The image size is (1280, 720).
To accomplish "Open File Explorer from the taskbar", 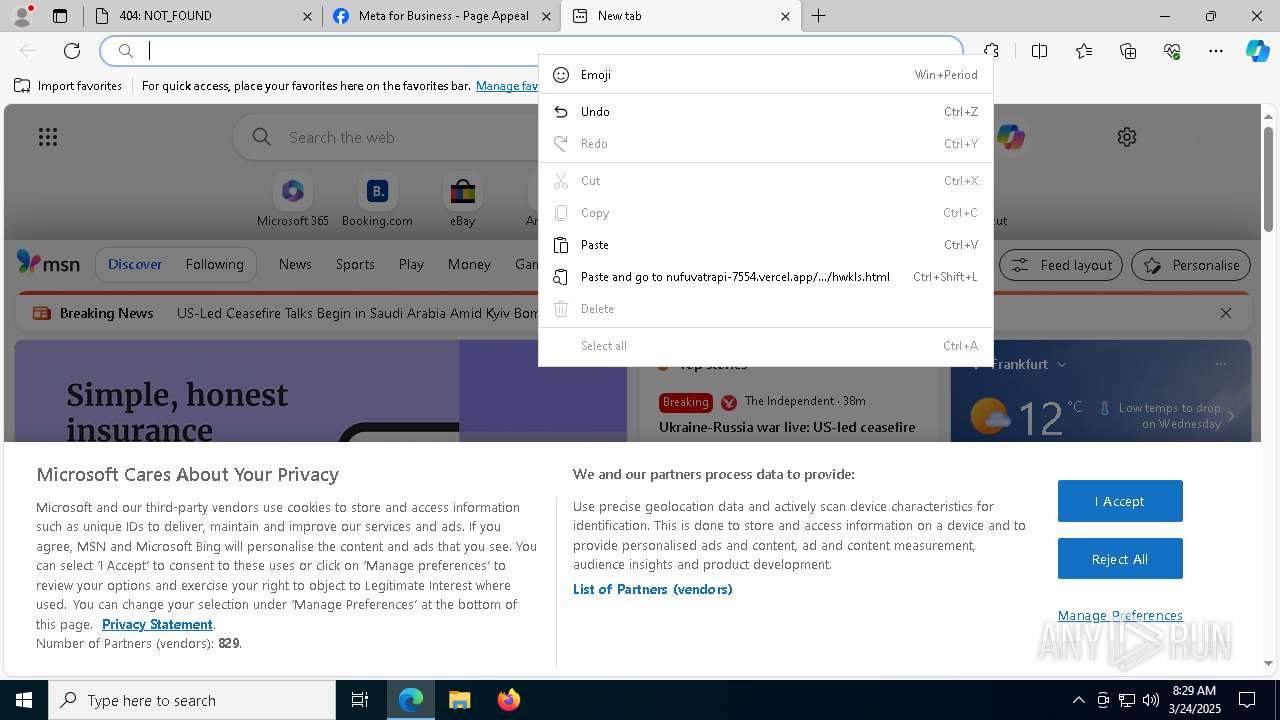I will 459,700.
